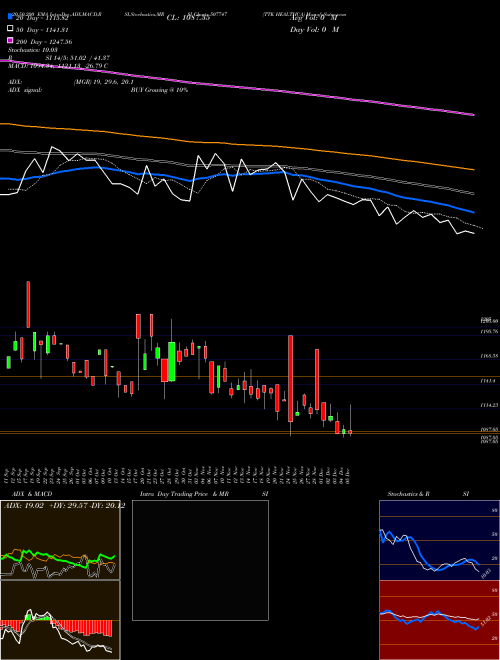Open the MACD histogram chart panel
This screenshot has height=660, width=500.
[x=60, y=620]
